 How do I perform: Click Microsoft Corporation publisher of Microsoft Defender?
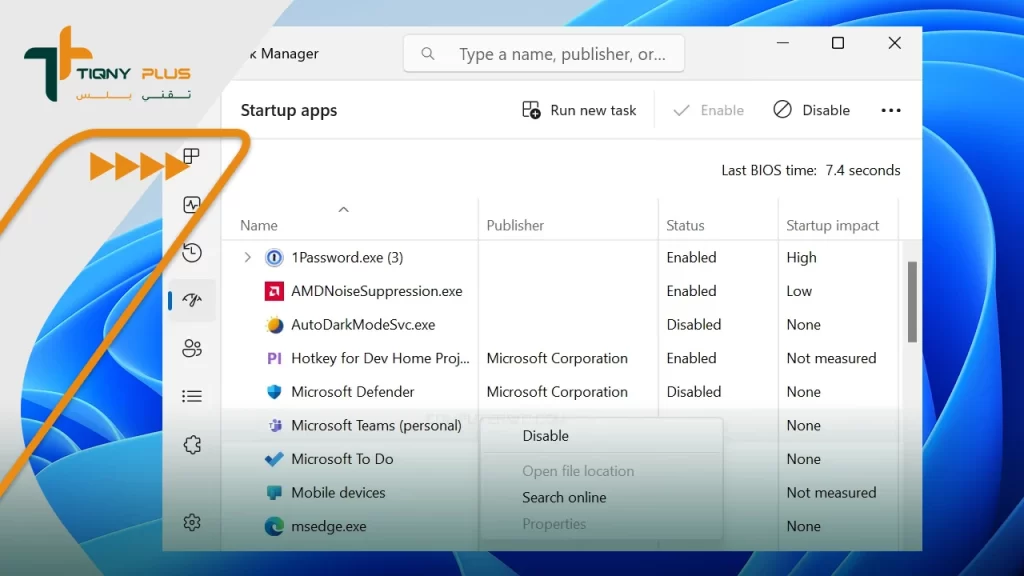pyautogui.click(x=557, y=392)
